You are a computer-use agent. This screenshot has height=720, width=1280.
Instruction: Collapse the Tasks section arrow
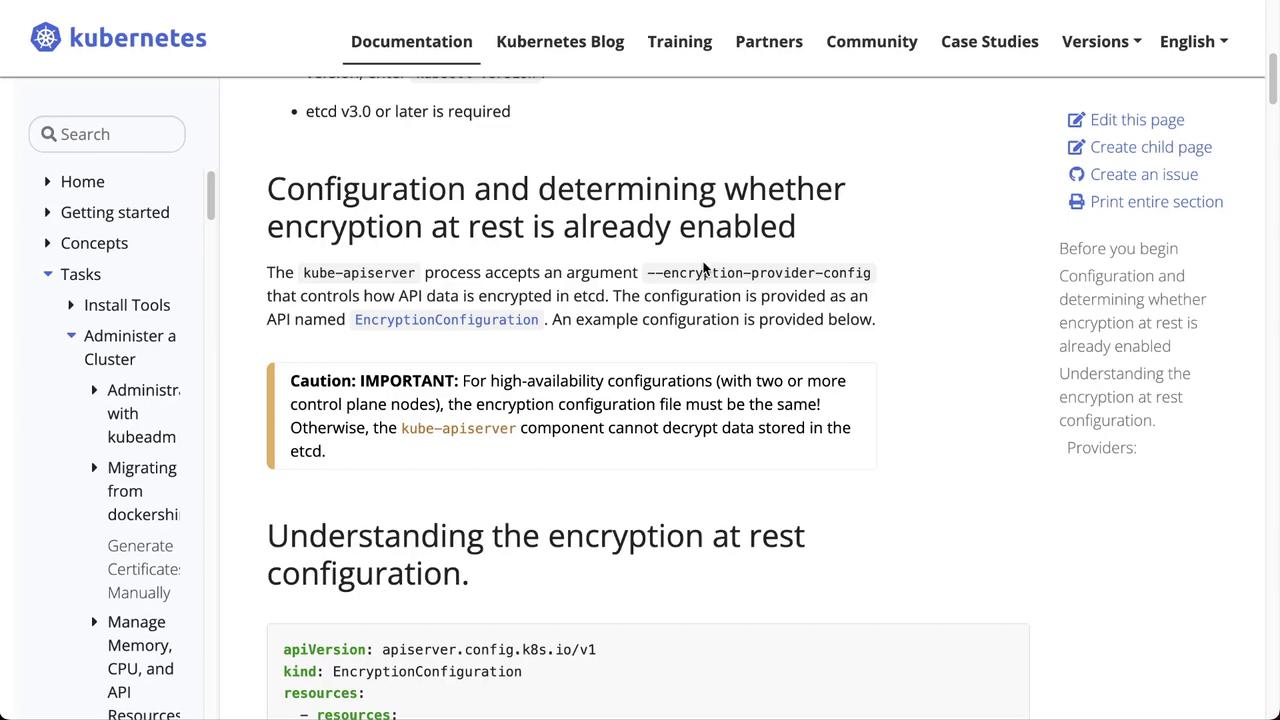coord(47,274)
